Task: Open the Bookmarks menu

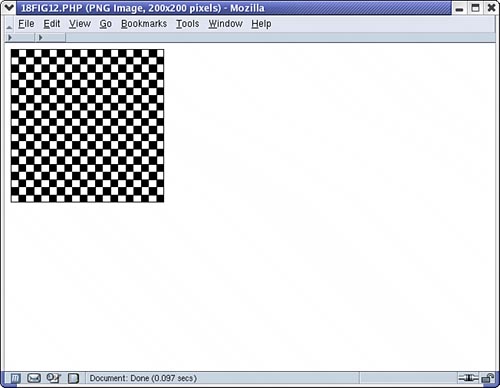Action: (x=144, y=24)
